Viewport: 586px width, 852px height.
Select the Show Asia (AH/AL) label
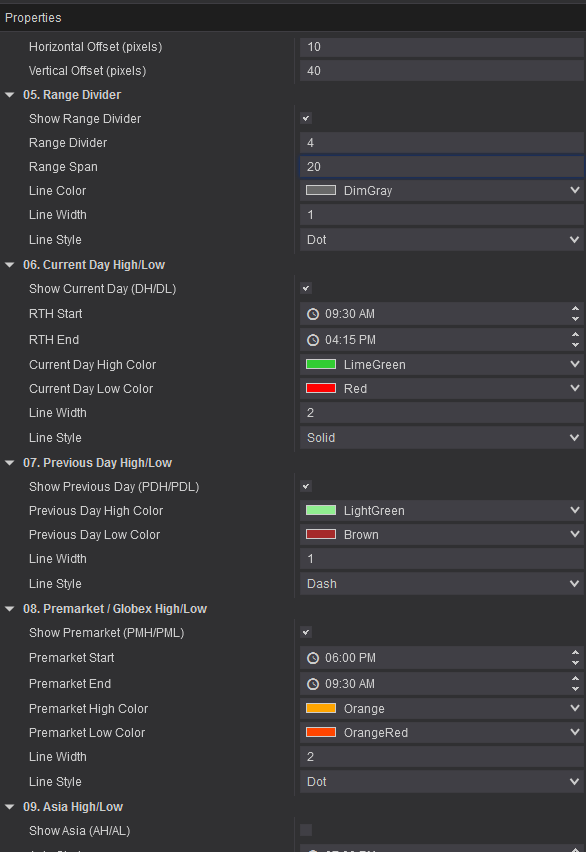79,831
